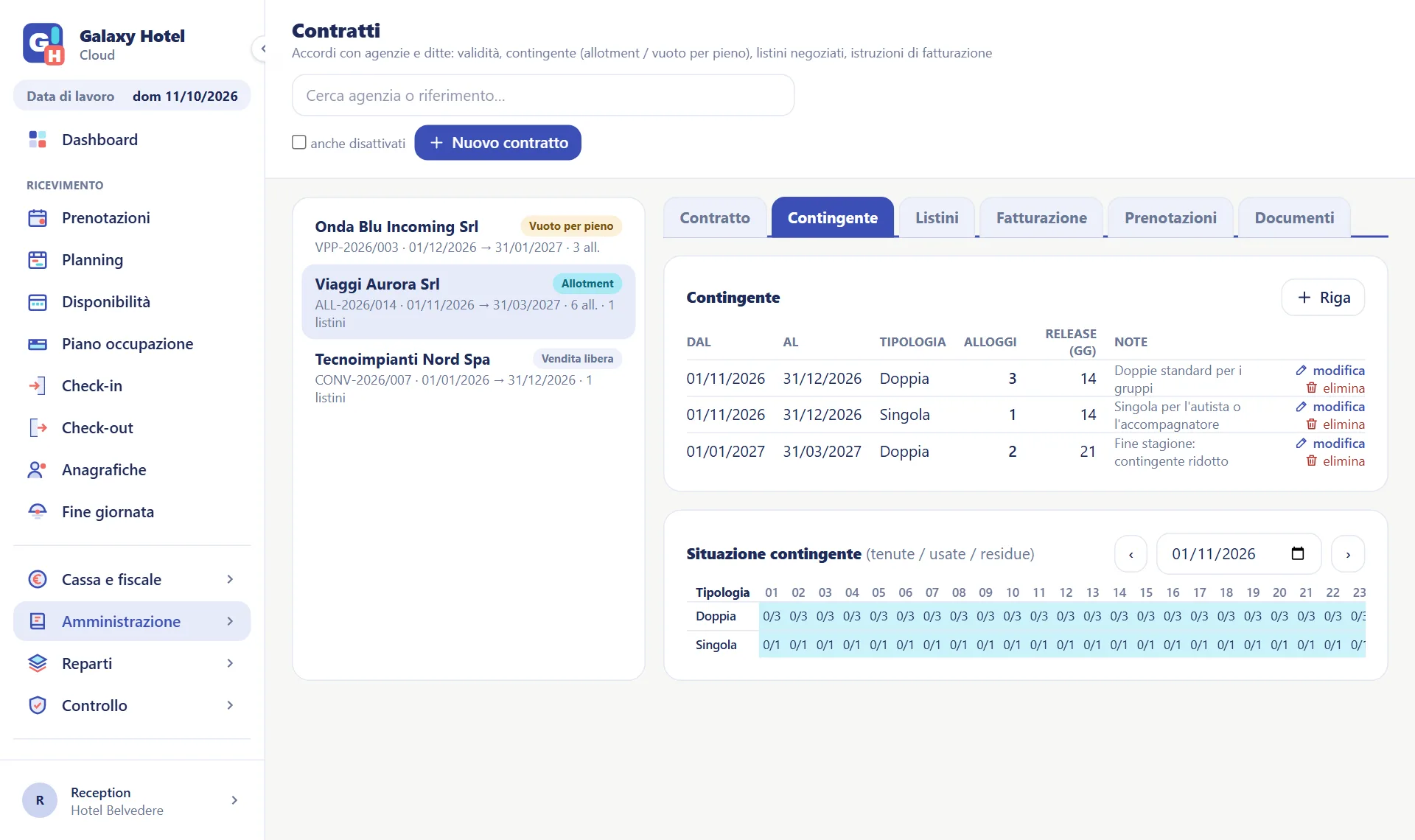This screenshot has height=840, width=1415.
Task: Expand the Reparti submenu chevron
Action: [230, 663]
